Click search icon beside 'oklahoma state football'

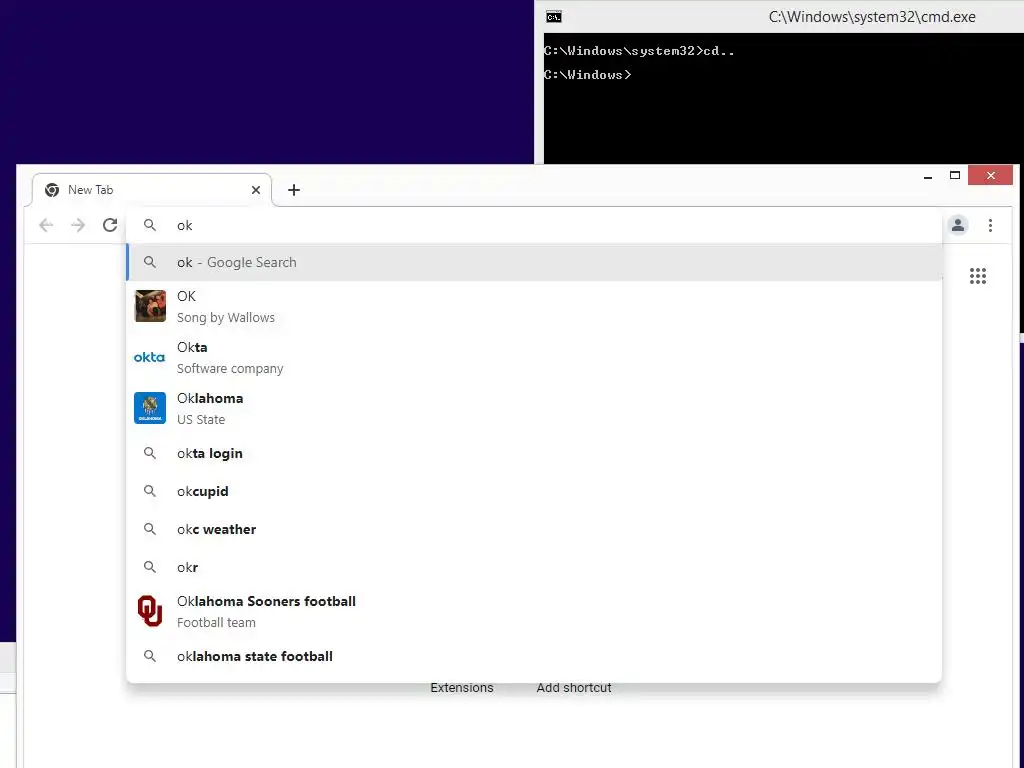[x=150, y=656]
